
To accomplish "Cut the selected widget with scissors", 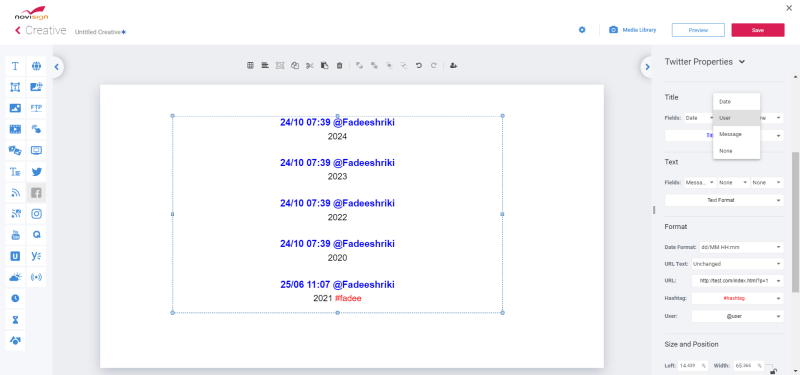I will 309,65.
